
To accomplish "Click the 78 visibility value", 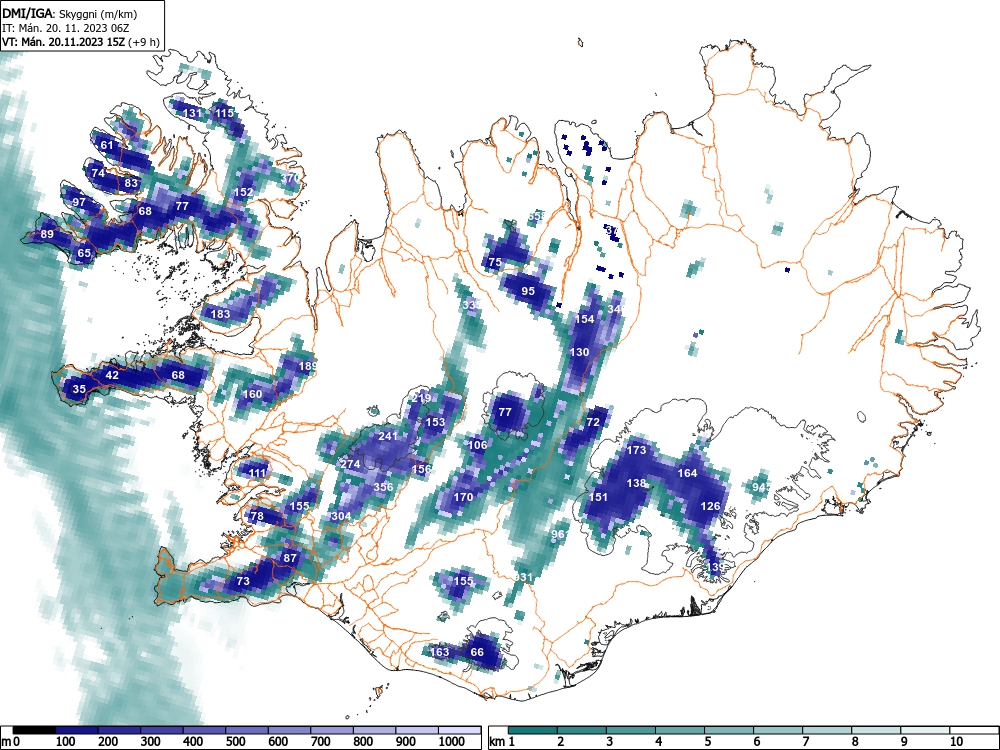I will tap(257, 516).
